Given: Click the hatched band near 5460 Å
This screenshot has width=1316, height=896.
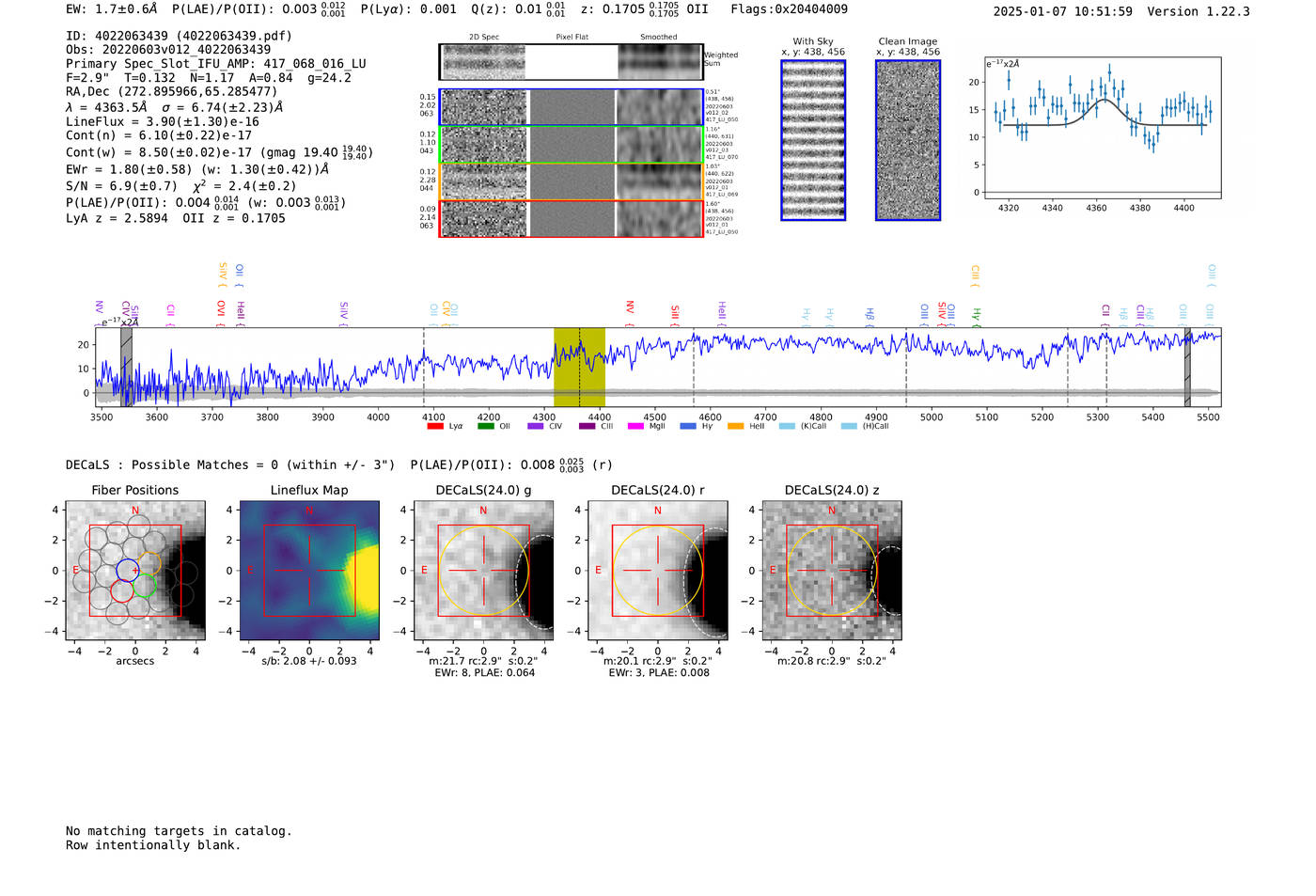Looking at the screenshot, I should (x=1187, y=367).
